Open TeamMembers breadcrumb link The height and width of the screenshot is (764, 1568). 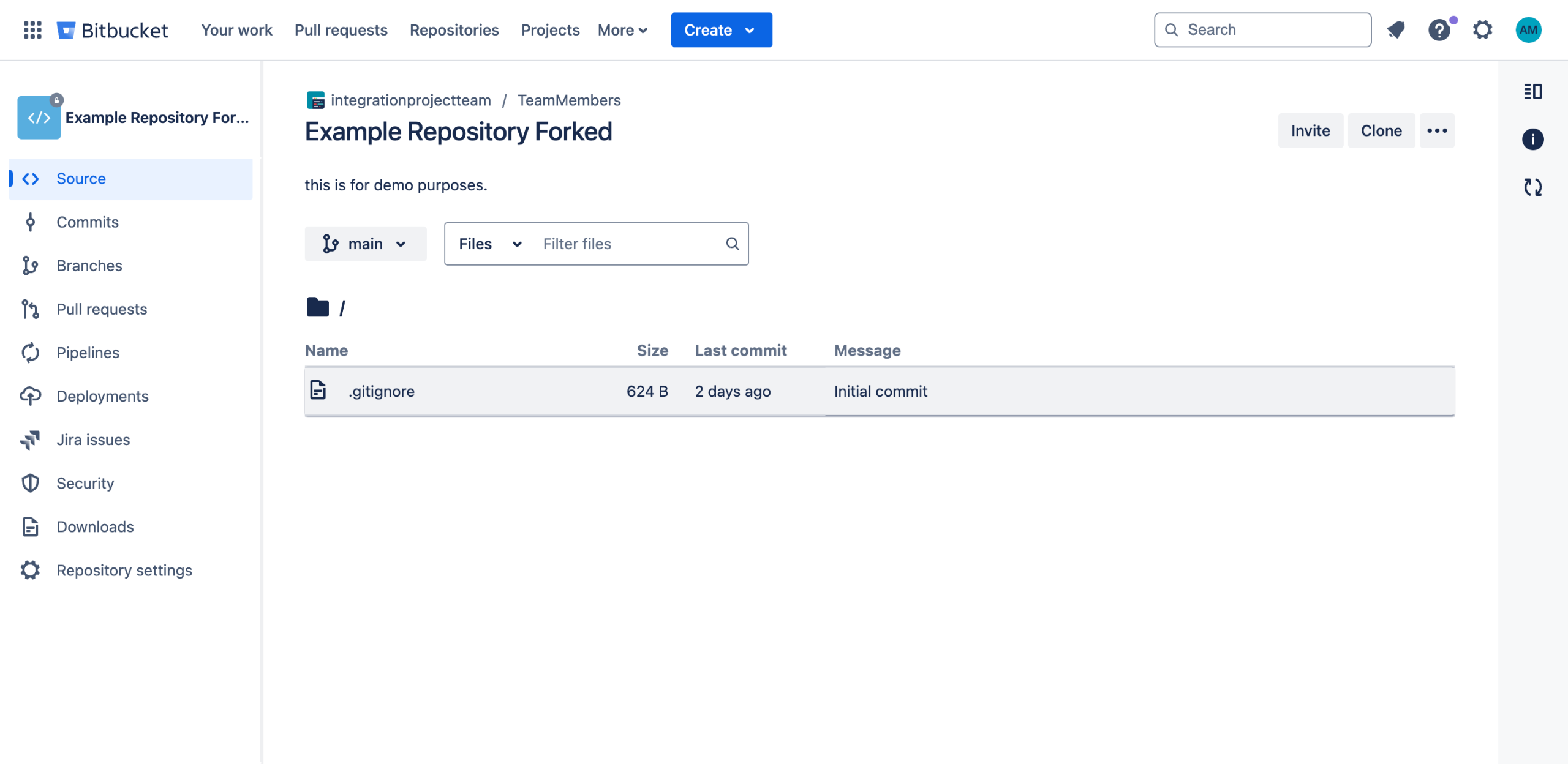(x=569, y=100)
